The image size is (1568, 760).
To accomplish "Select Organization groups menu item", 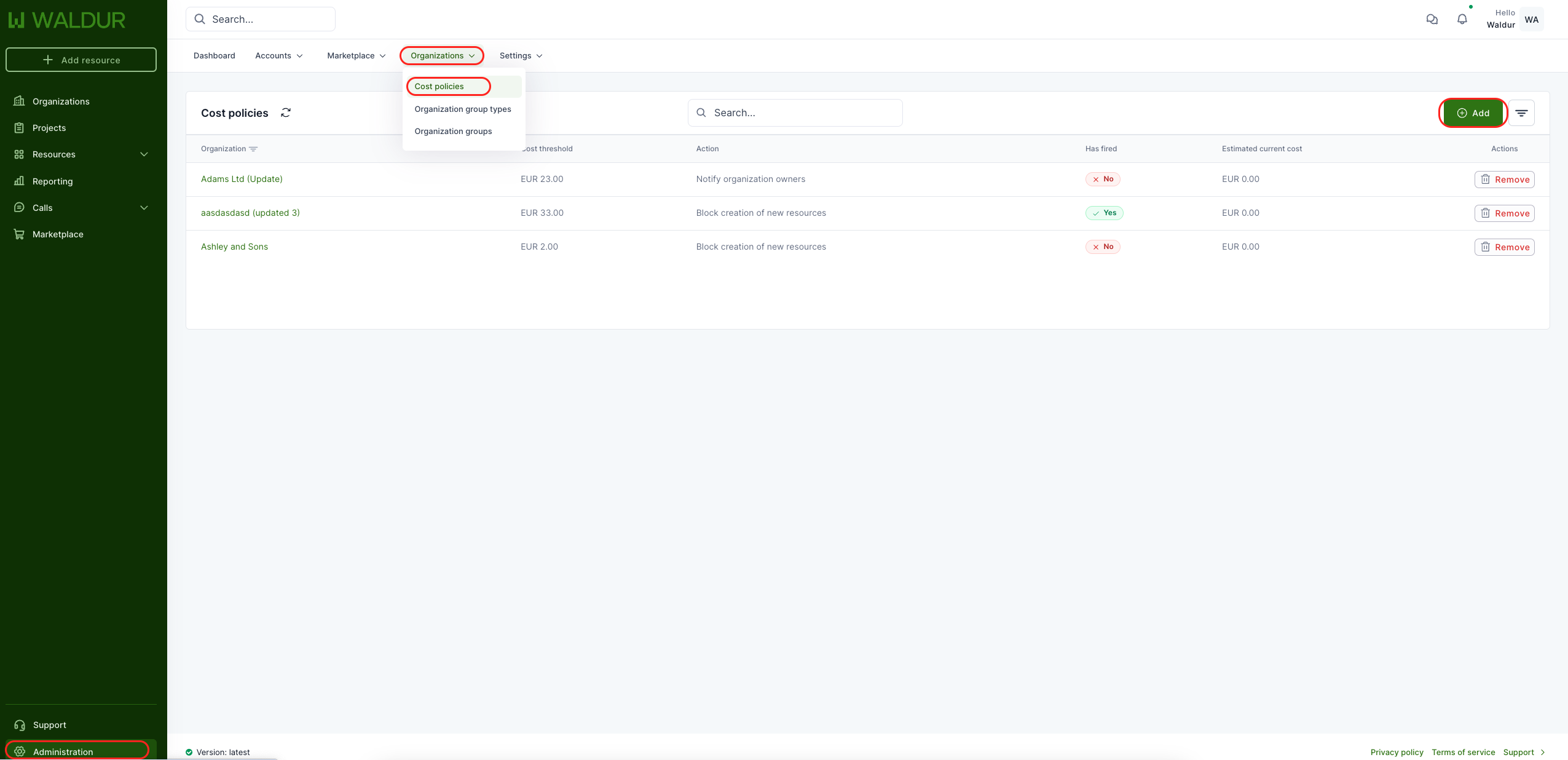I will (453, 131).
